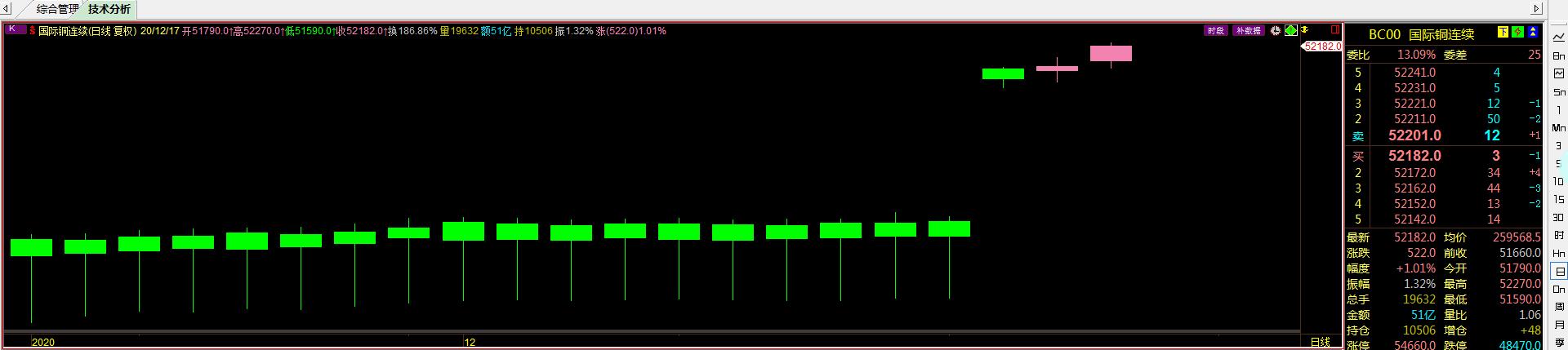Select the 时 hourly period in sidebar
The width and height of the screenshot is (1568, 350).
(x=1559, y=235)
